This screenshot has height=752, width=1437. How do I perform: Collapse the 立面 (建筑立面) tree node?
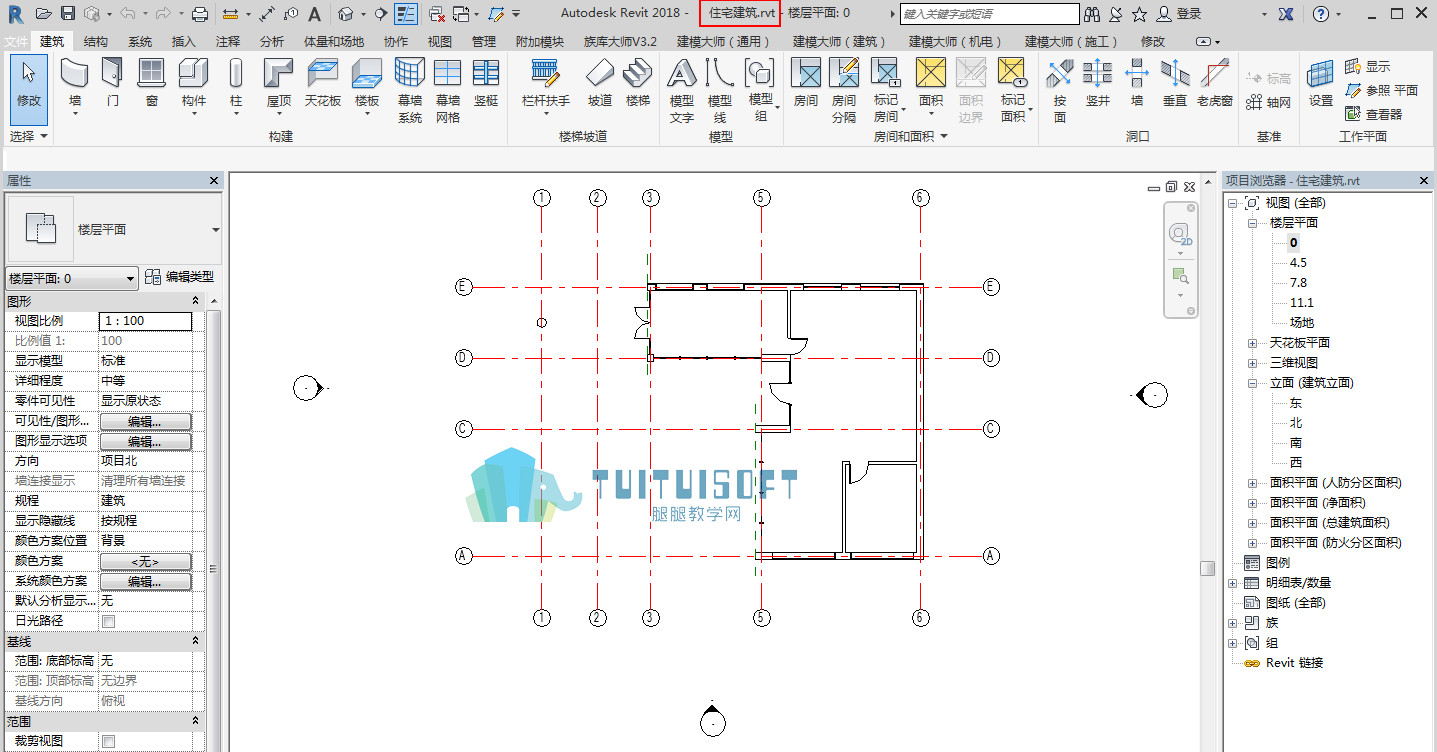click(x=1253, y=383)
